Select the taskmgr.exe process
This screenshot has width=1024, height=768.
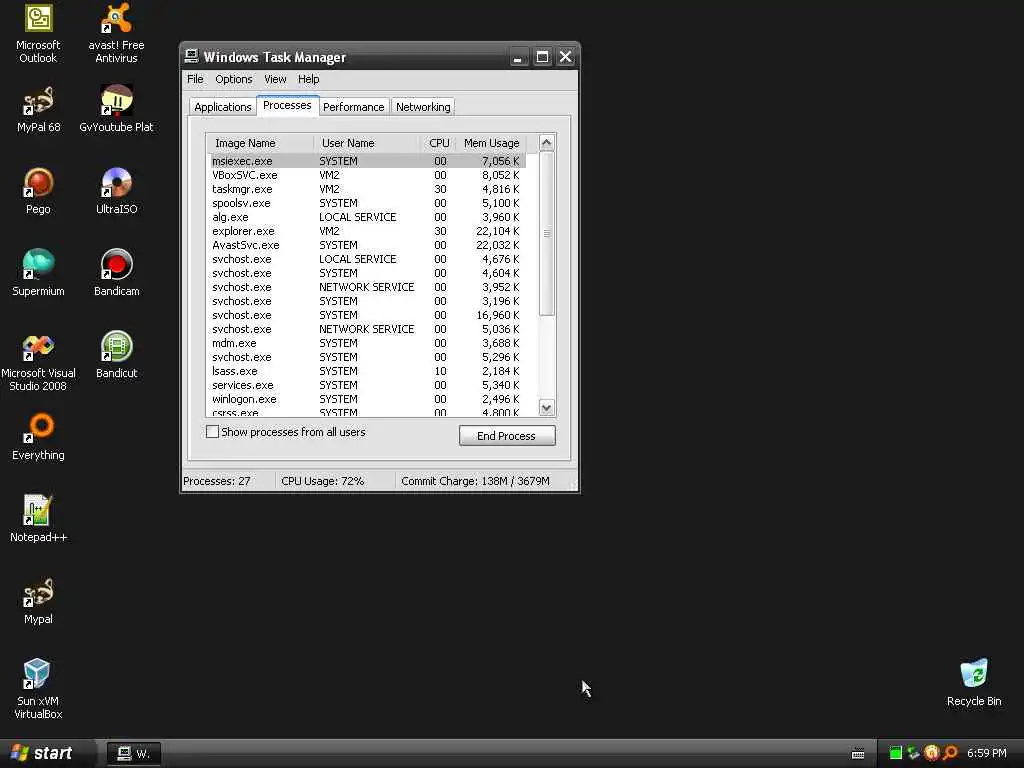[367, 189]
